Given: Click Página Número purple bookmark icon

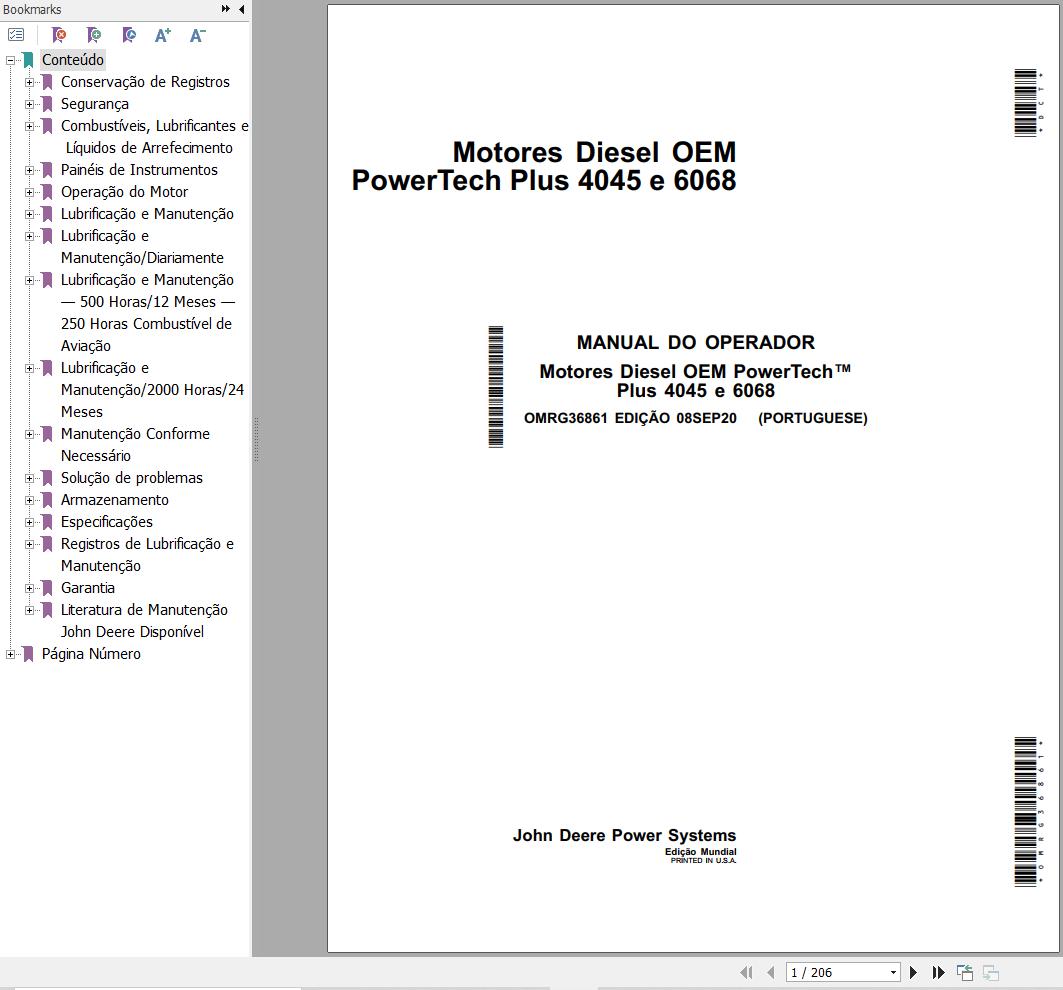Looking at the screenshot, I should point(28,654).
